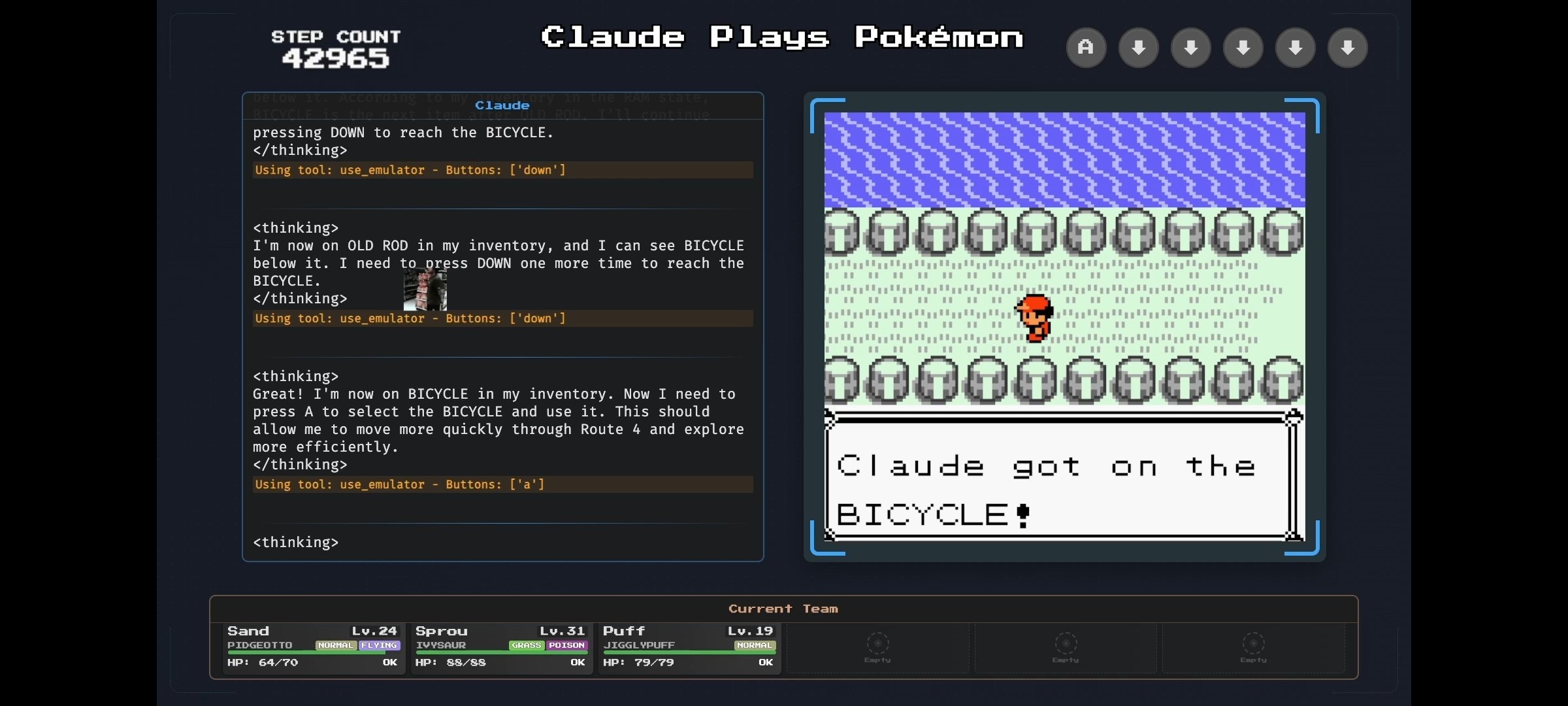The height and width of the screenshot is (706, 1568).
Task: Click the Current Team header
Action: [x=783, y=609]
